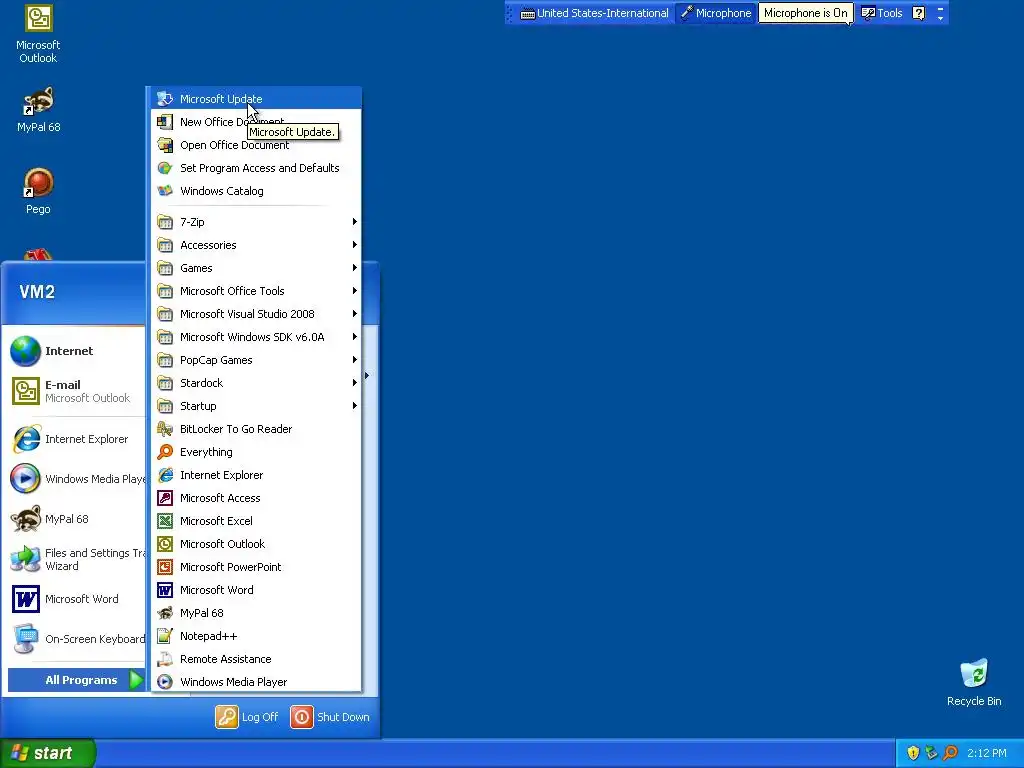
Task: Expand PopCap Games submenu
Action: click(256, 360)
